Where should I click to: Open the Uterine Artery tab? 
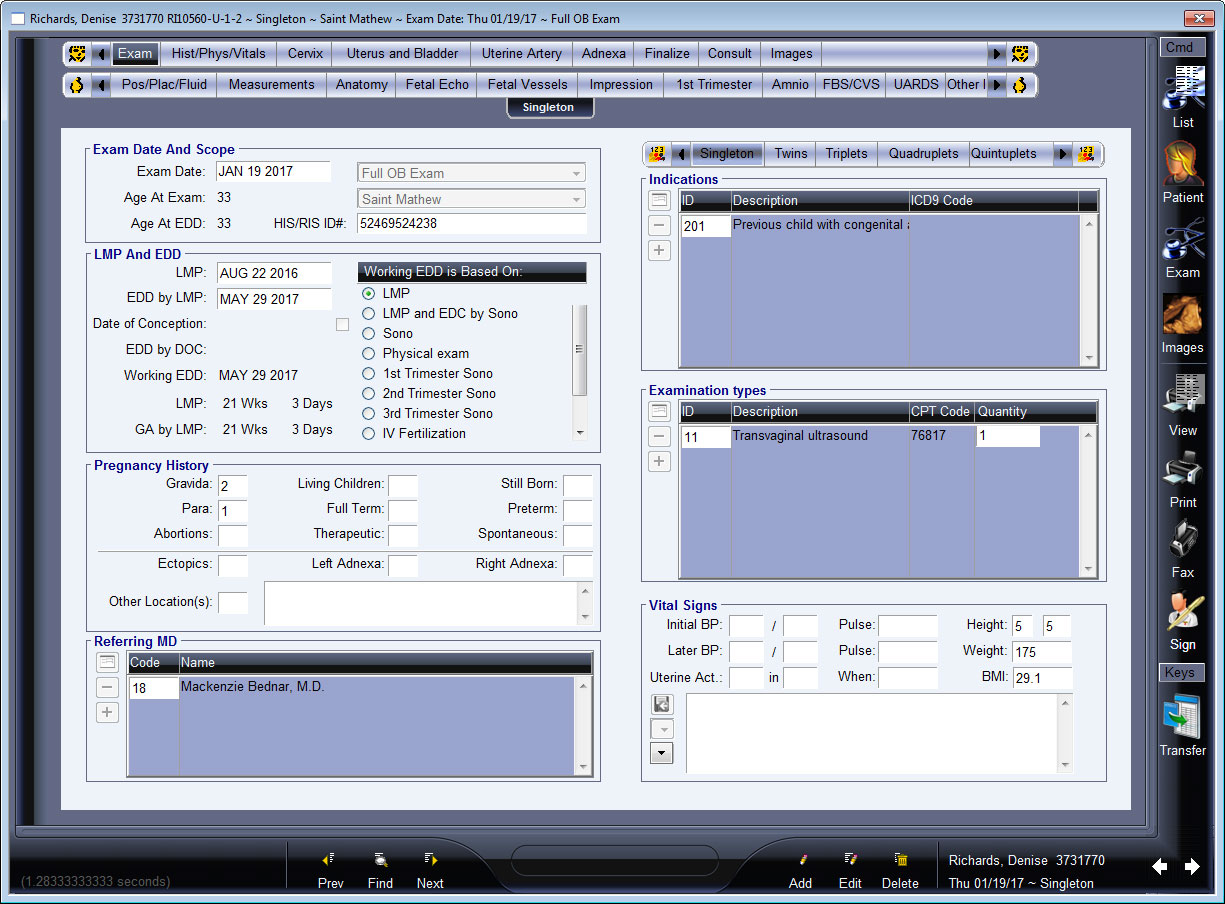click(x=521, y=54)
